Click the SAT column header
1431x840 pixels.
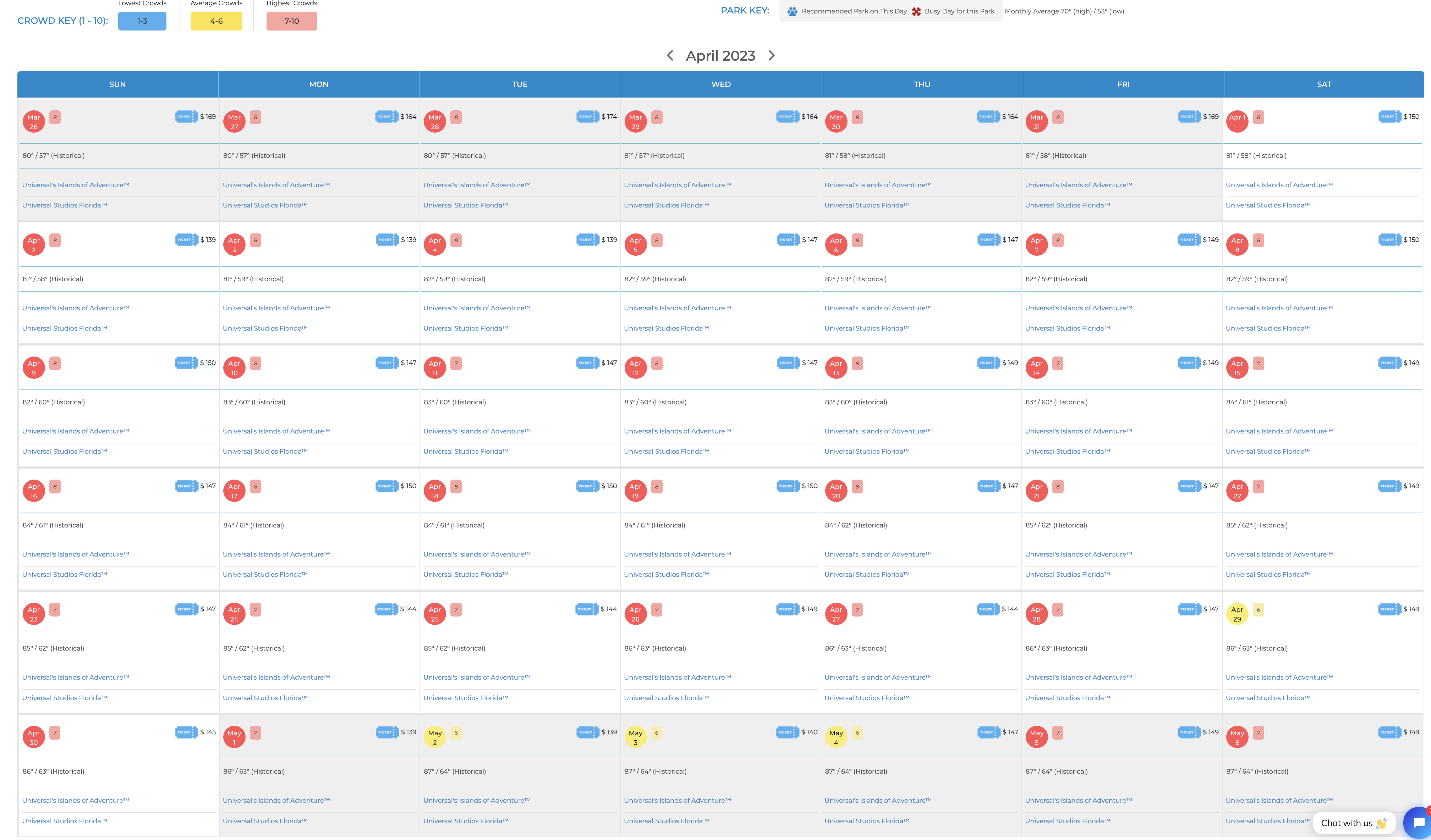pos(1324,84)
